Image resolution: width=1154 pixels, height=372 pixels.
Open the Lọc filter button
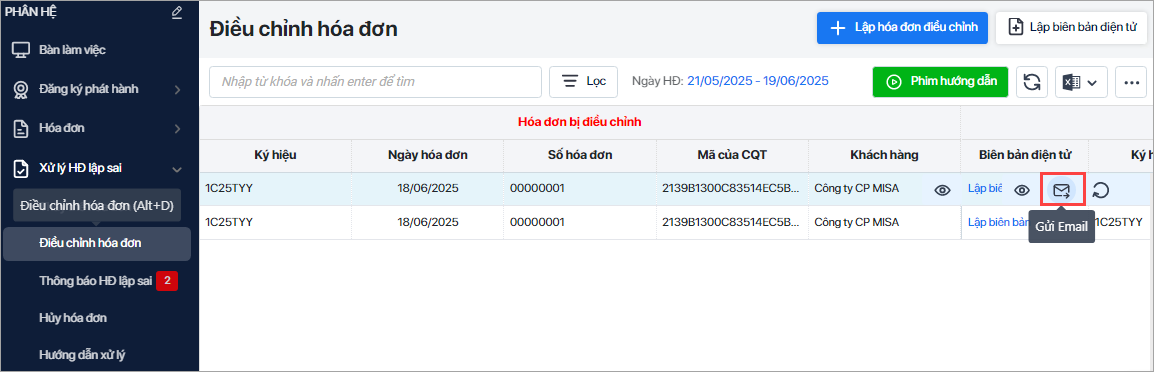[x=583, y=82]
